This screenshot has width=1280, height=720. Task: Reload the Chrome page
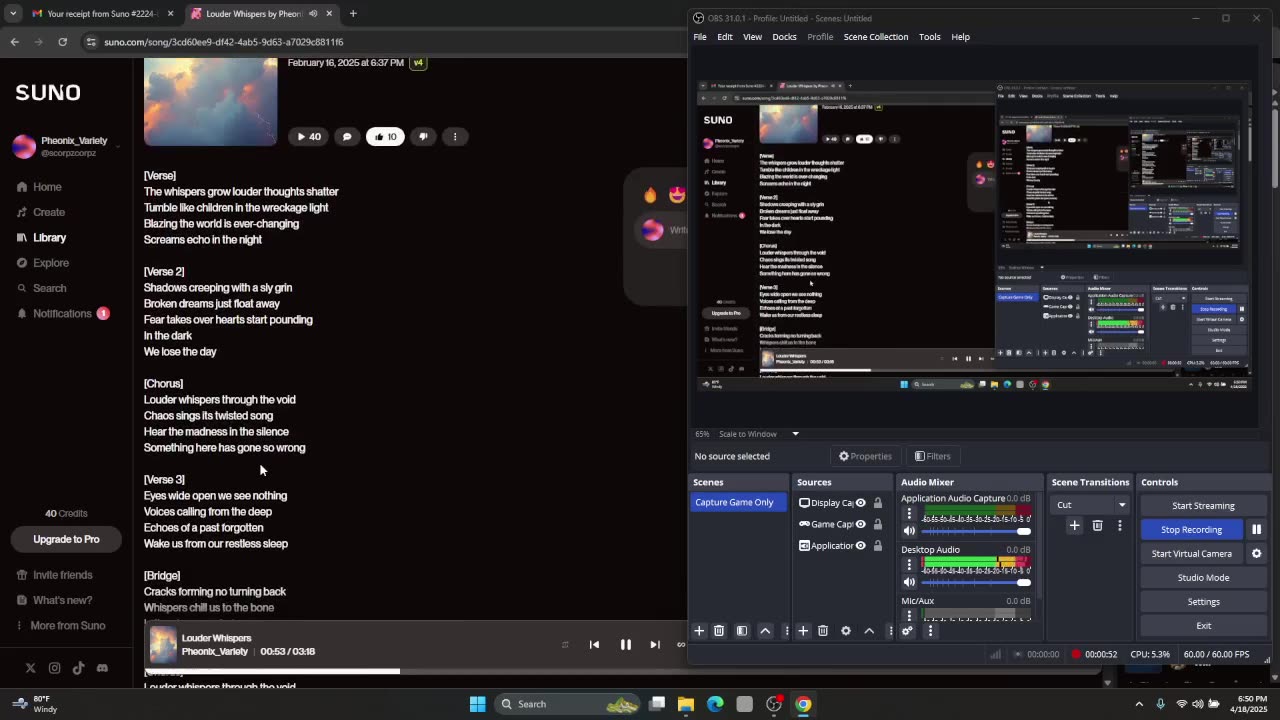coord(62,42)
